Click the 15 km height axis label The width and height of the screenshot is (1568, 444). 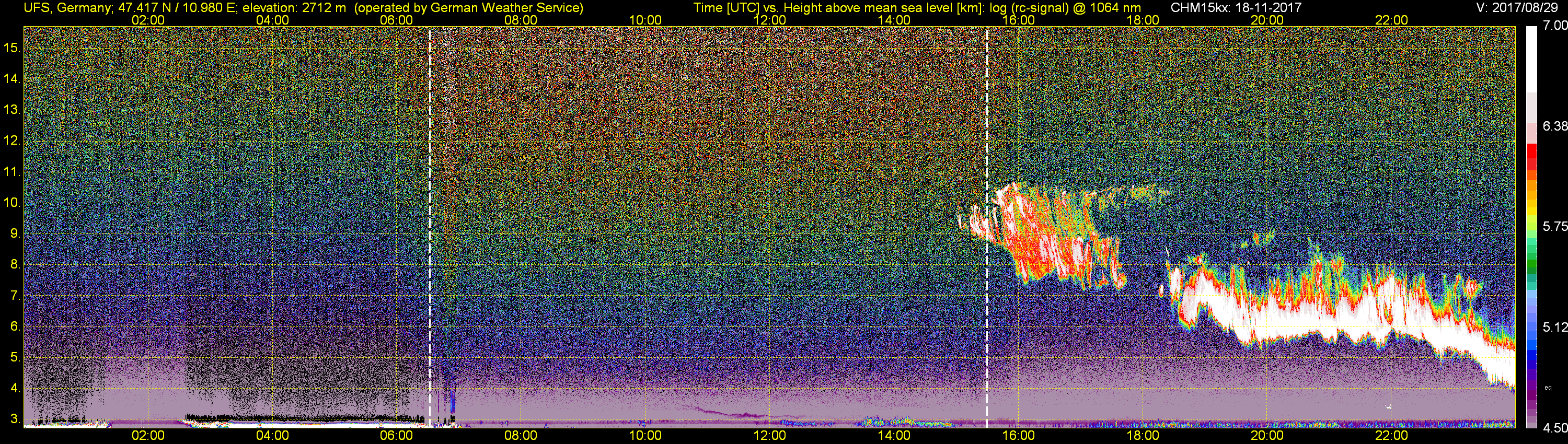(12, 48)
